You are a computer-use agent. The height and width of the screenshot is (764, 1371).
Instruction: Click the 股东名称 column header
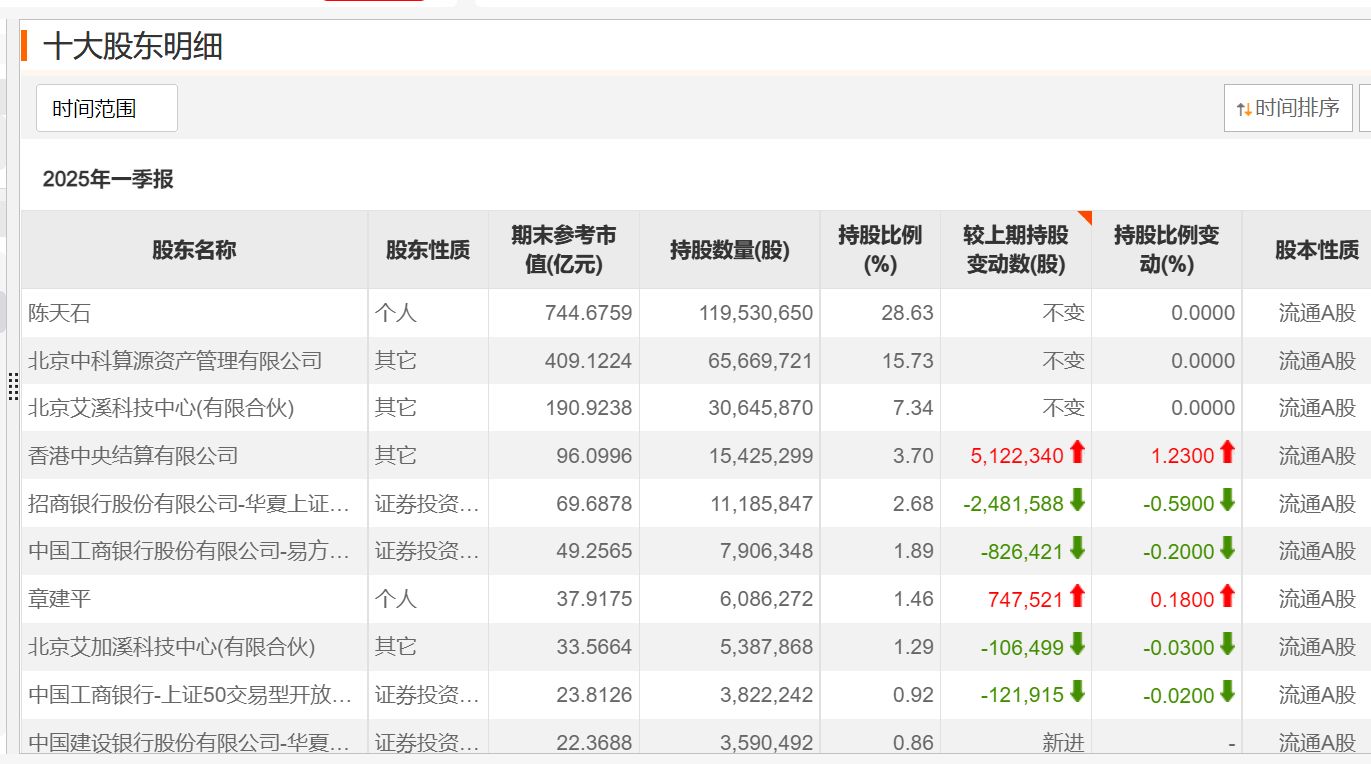pos(194,250)
